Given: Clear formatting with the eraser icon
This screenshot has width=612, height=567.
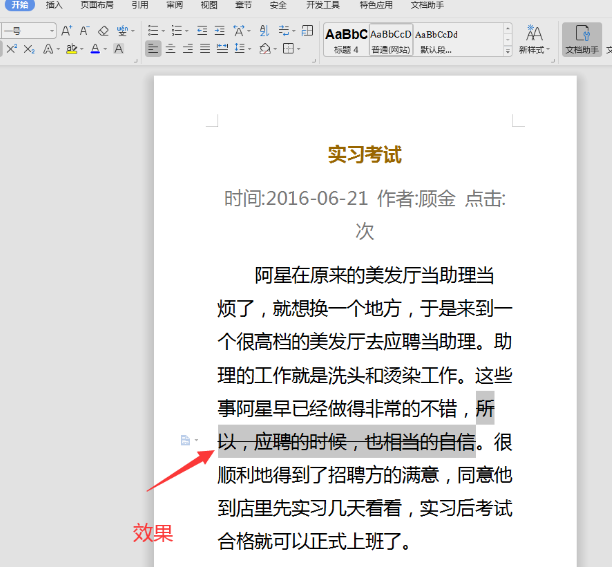Looking at the screenshot, I should tap(103, 31).
